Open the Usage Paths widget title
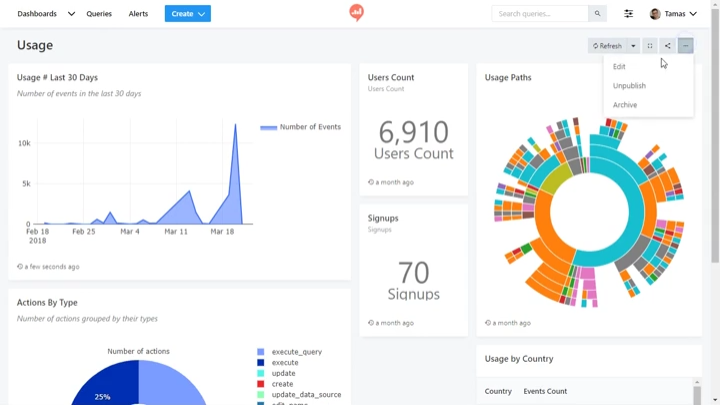This screenshot has width=720, height=405. point(508,78)
